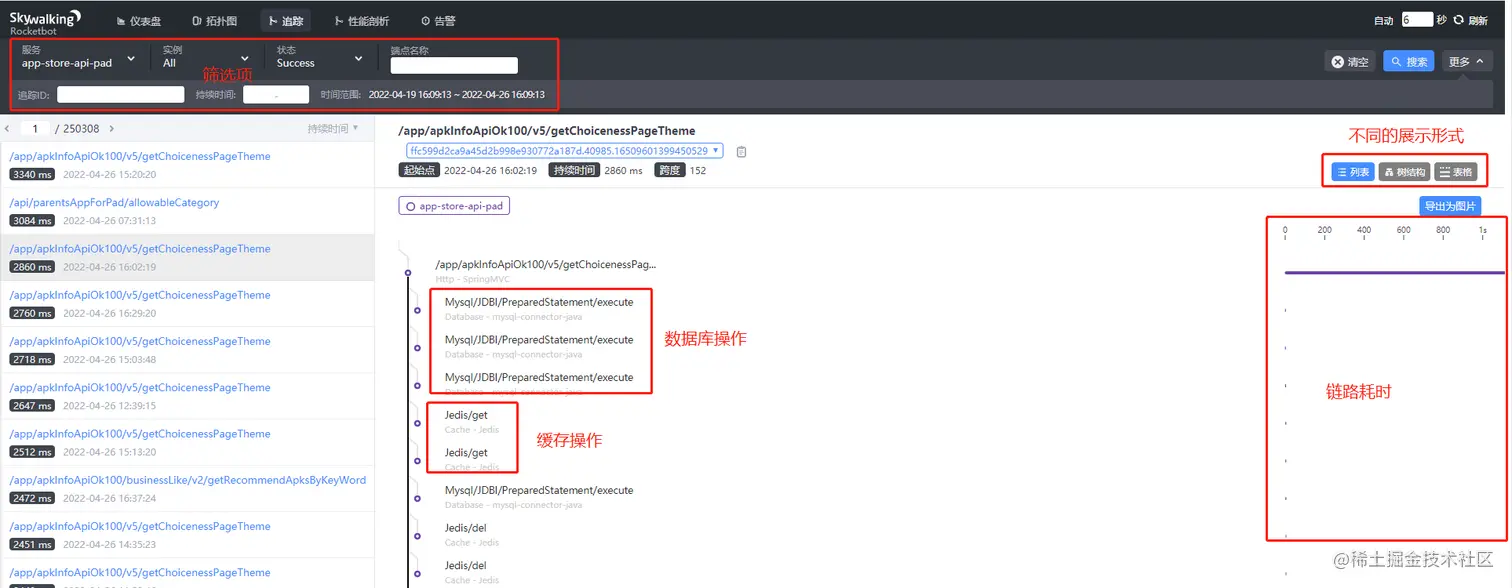Viewport: 1512px width, 588px height.
Task: Click the 搜索 search button
Action: (x=1408, y=62)
